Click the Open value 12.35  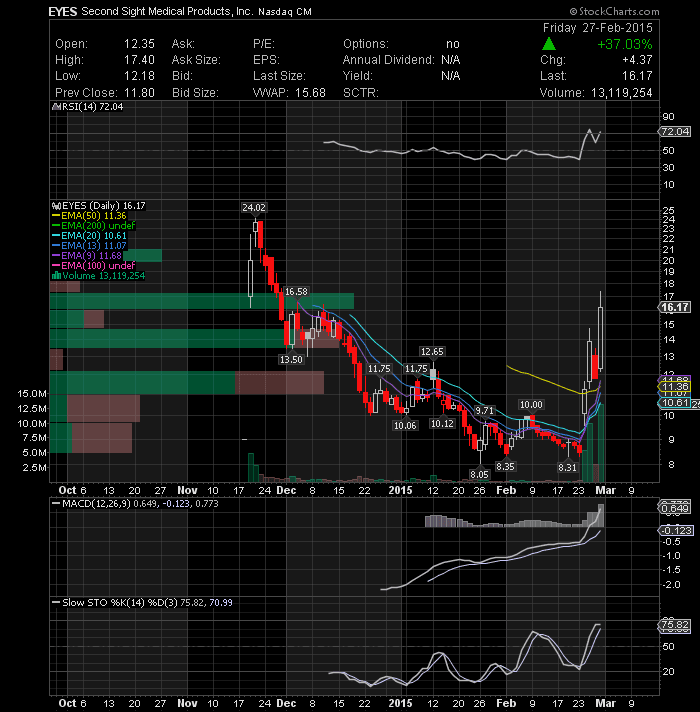pos(139,44)
